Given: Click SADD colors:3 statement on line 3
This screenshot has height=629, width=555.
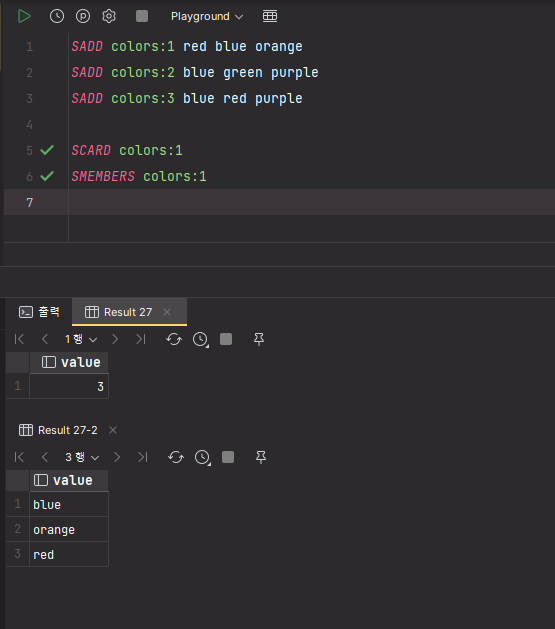Looking at the screenshot, I should [x=187, y=99].
